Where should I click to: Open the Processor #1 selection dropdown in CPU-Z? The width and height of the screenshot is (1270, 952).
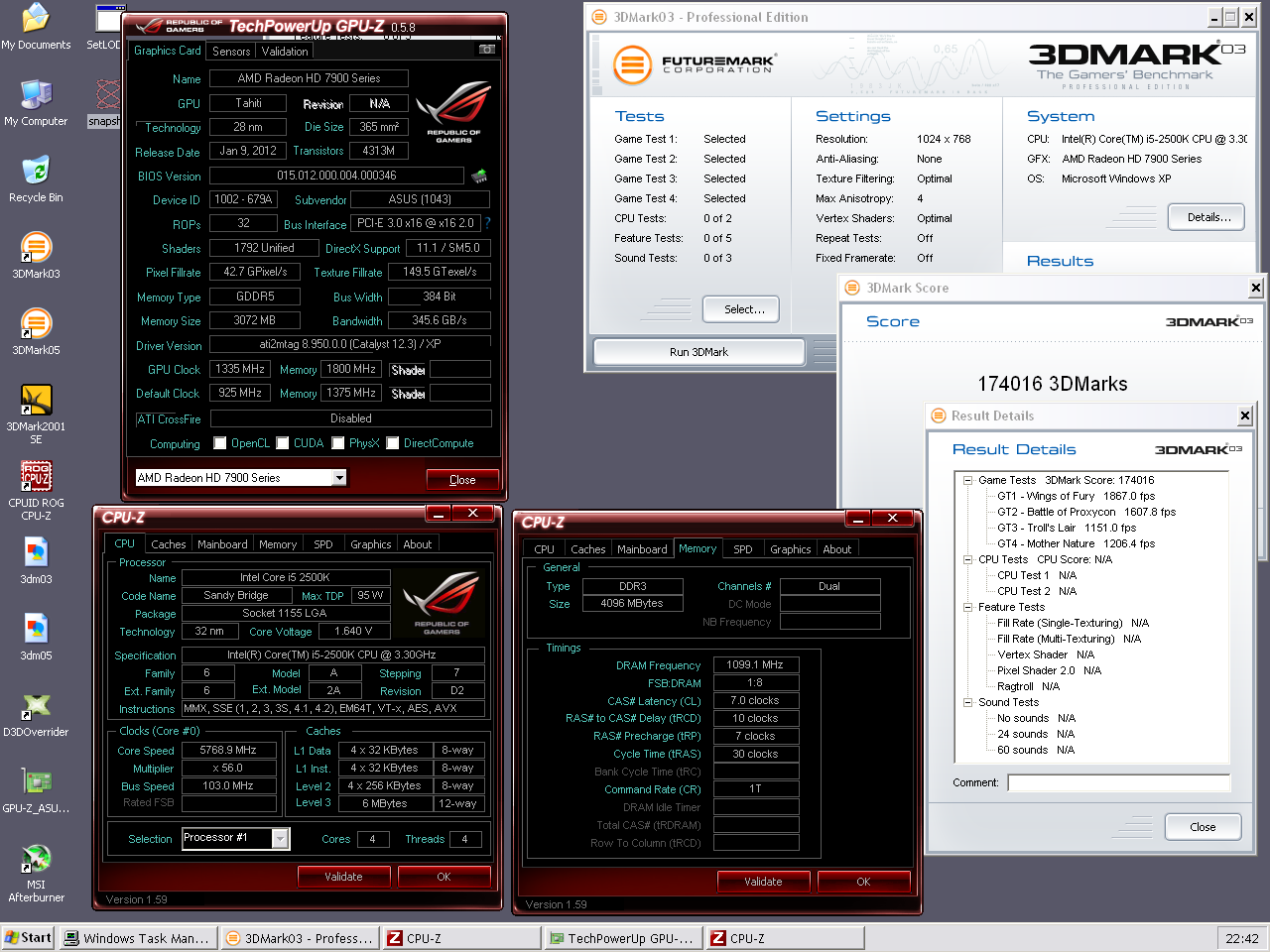pyautogui.click(x=281, y=839)
